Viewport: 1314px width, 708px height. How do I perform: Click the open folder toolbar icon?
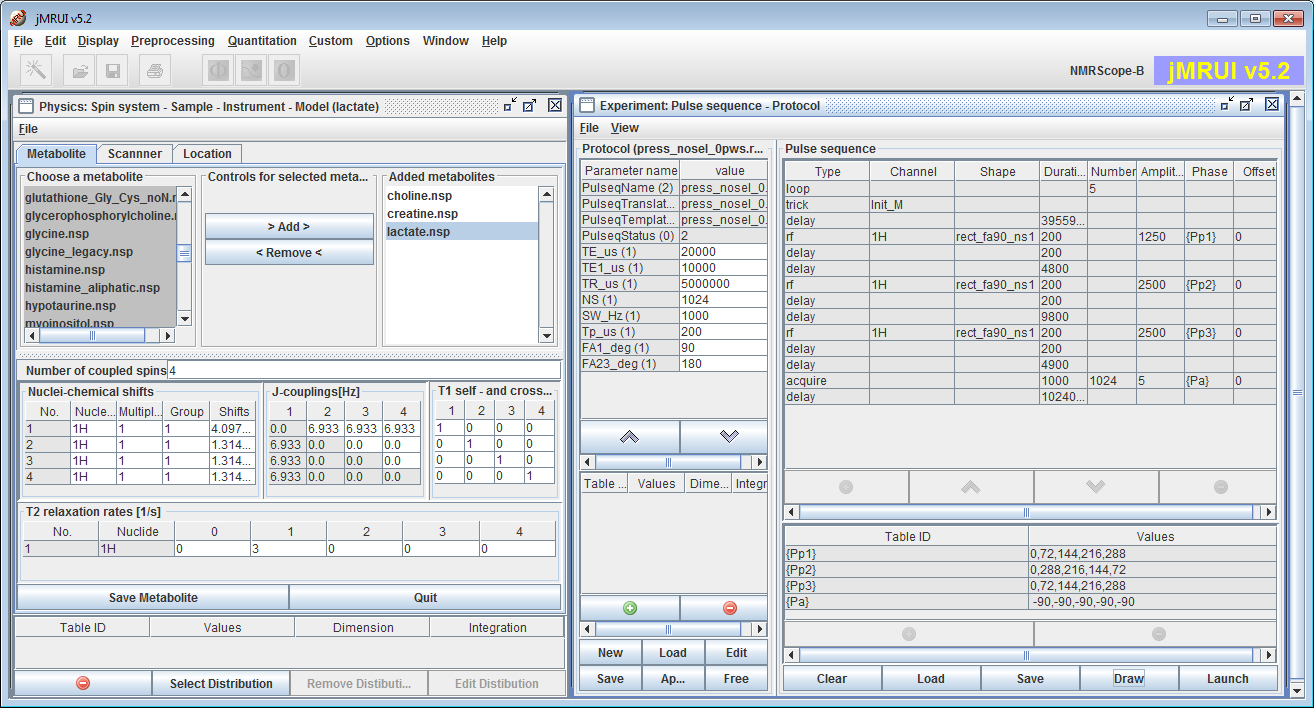(x=80, y=70)
